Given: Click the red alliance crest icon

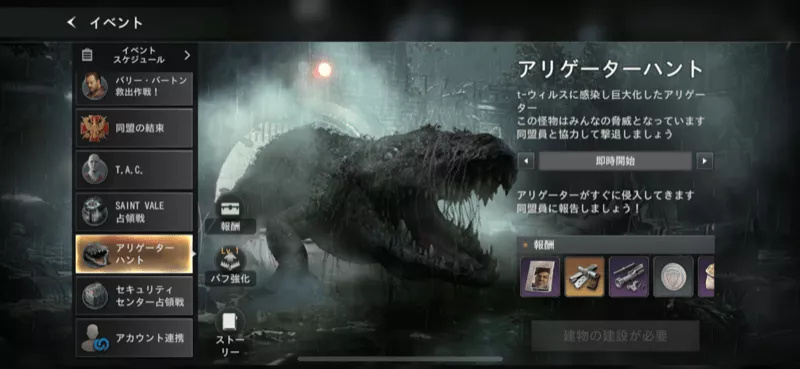Looking at the screenshot, I should 95,128.
